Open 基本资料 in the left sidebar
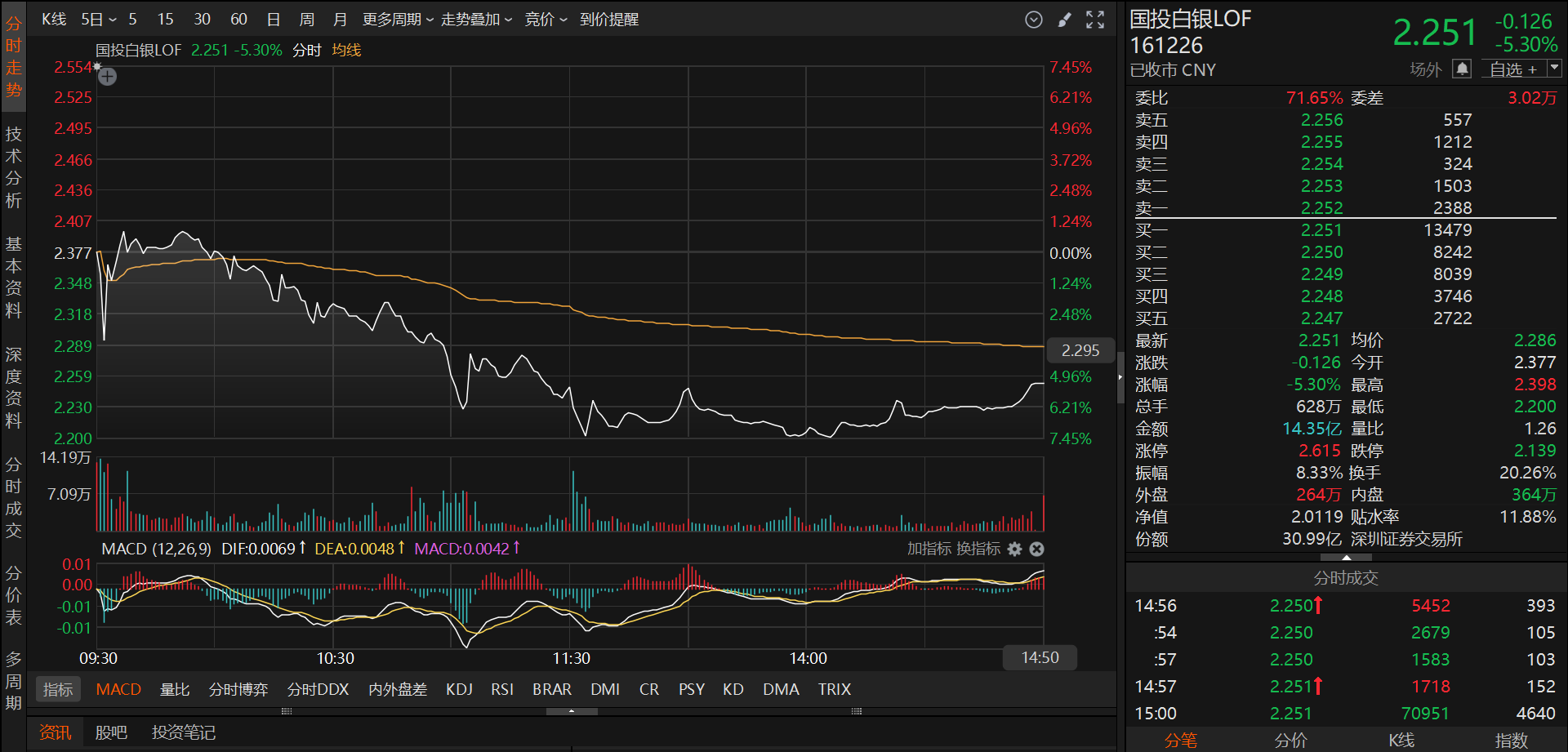The image size is (1568, 752). tap(13, 278)
